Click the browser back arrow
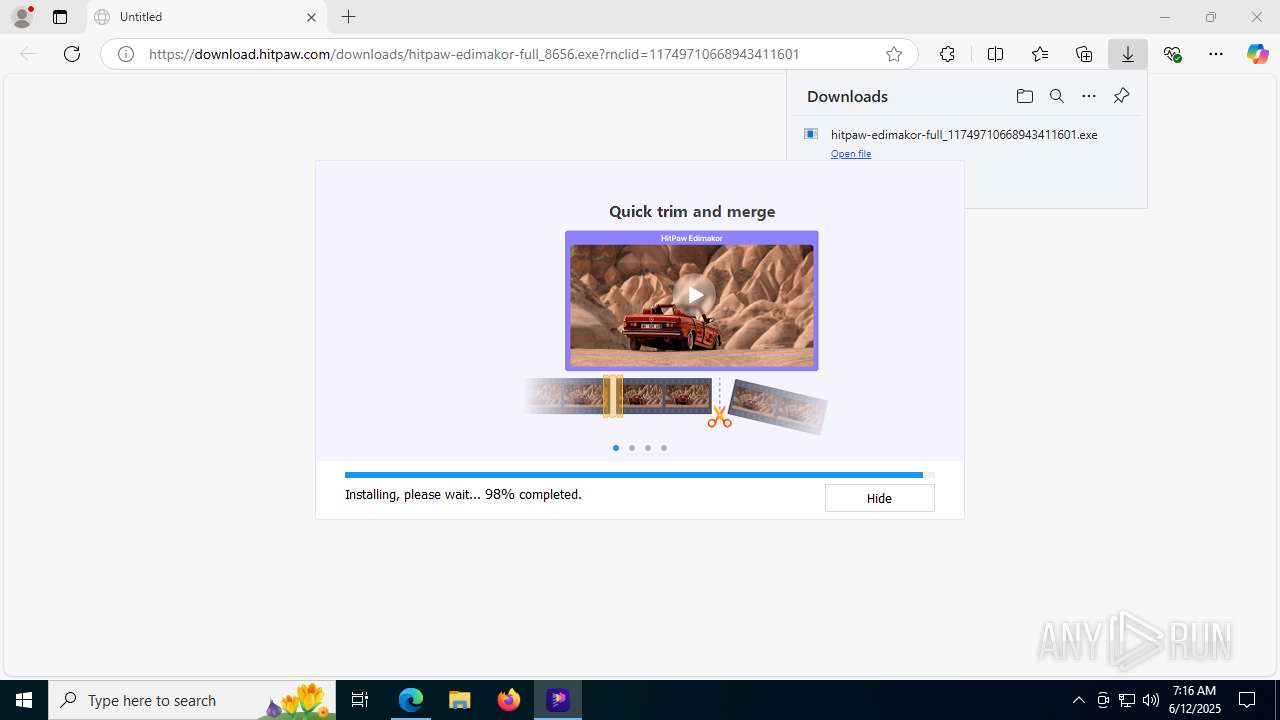 pos(28,54)
